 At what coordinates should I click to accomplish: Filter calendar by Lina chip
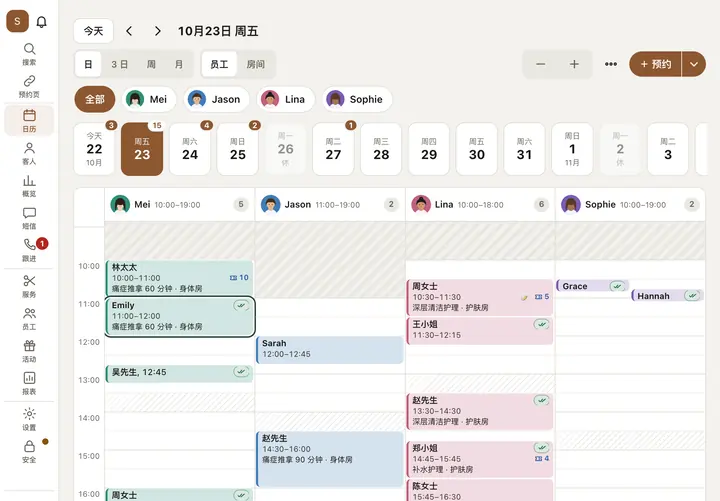click(285, 99)
